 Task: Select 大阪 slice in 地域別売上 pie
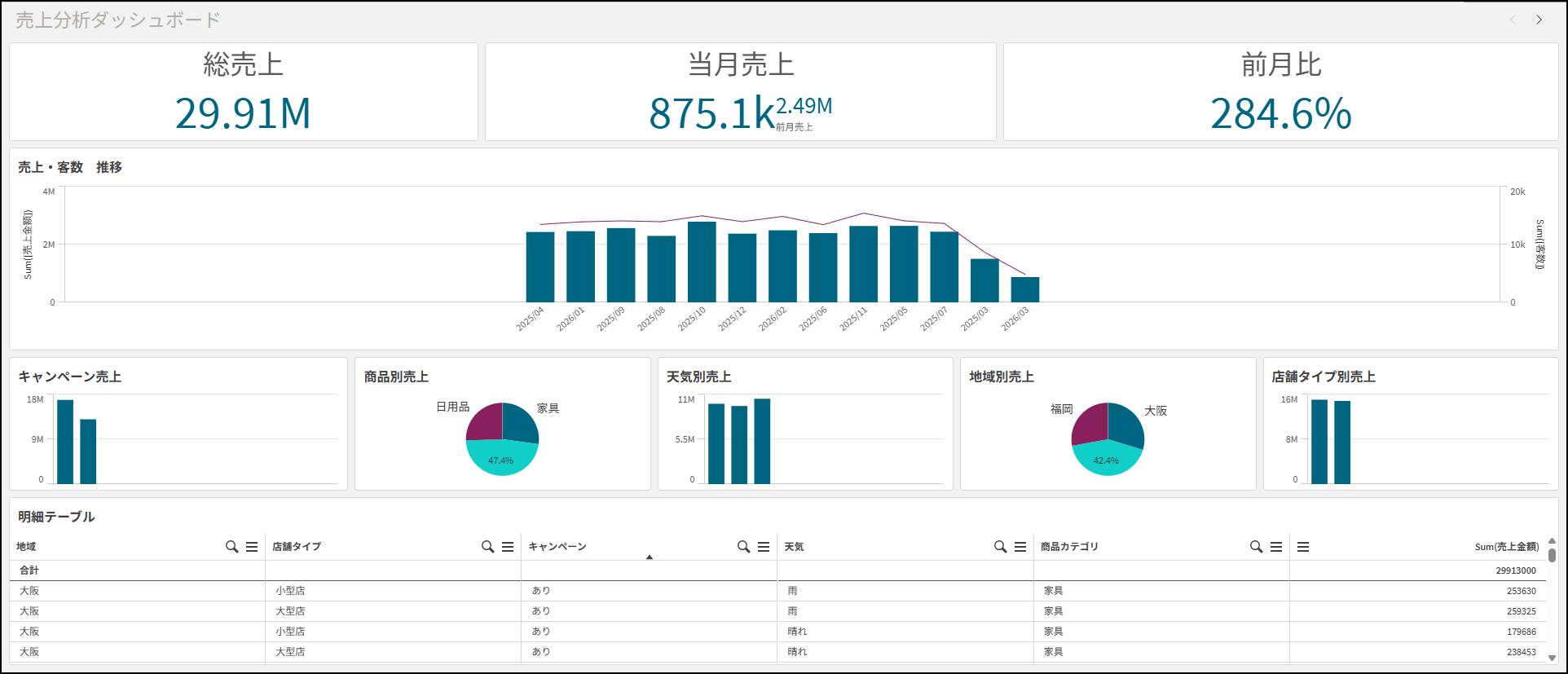tap(1125, 425)
